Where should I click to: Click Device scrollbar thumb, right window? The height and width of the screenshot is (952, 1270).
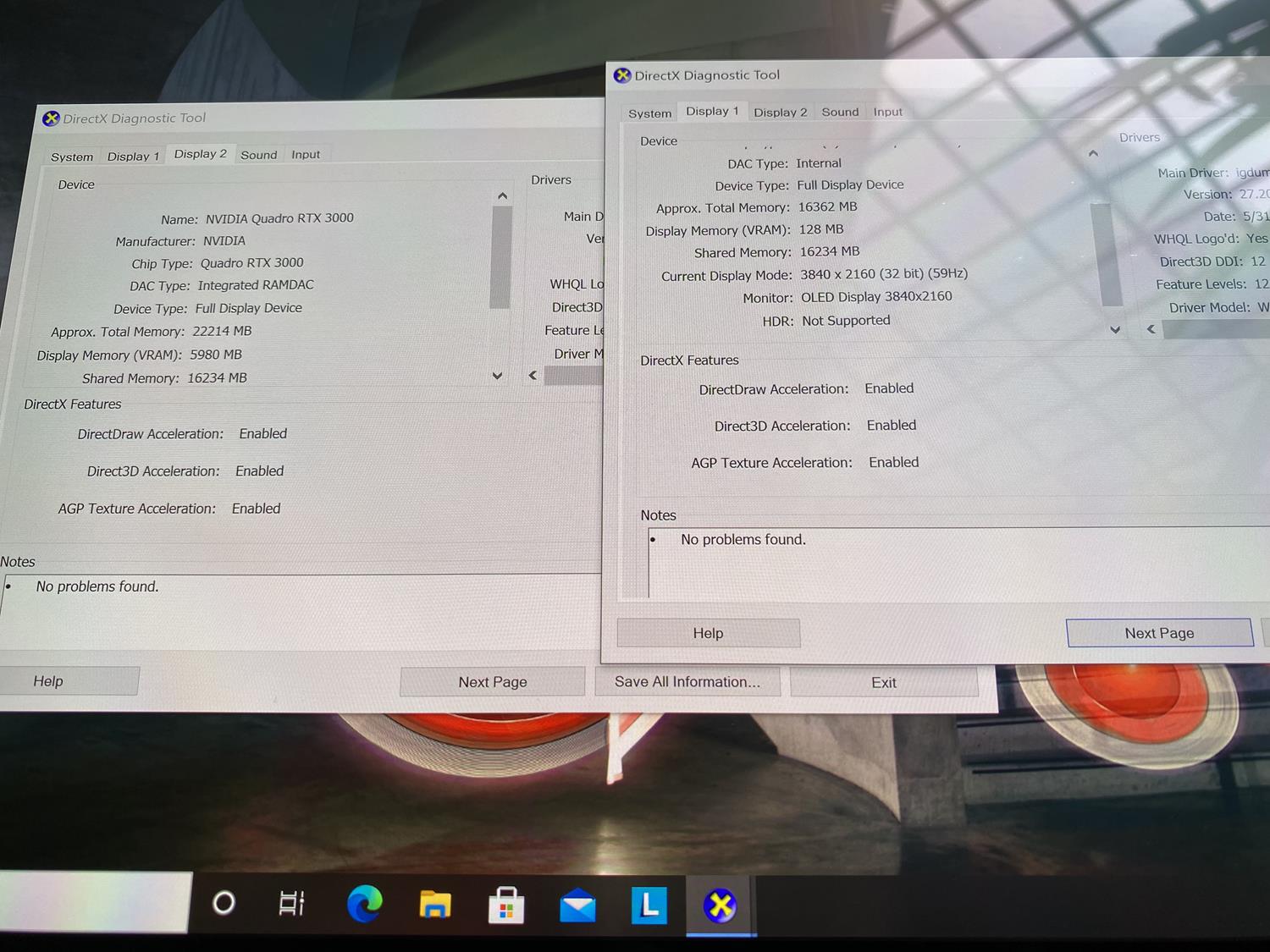(1105, 254)
